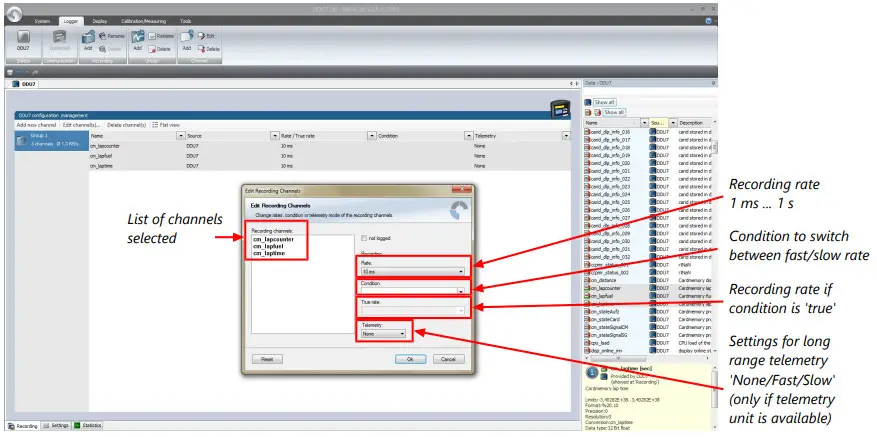Select card_dlp_info_016 in Data list

click(x=612, y=131)
